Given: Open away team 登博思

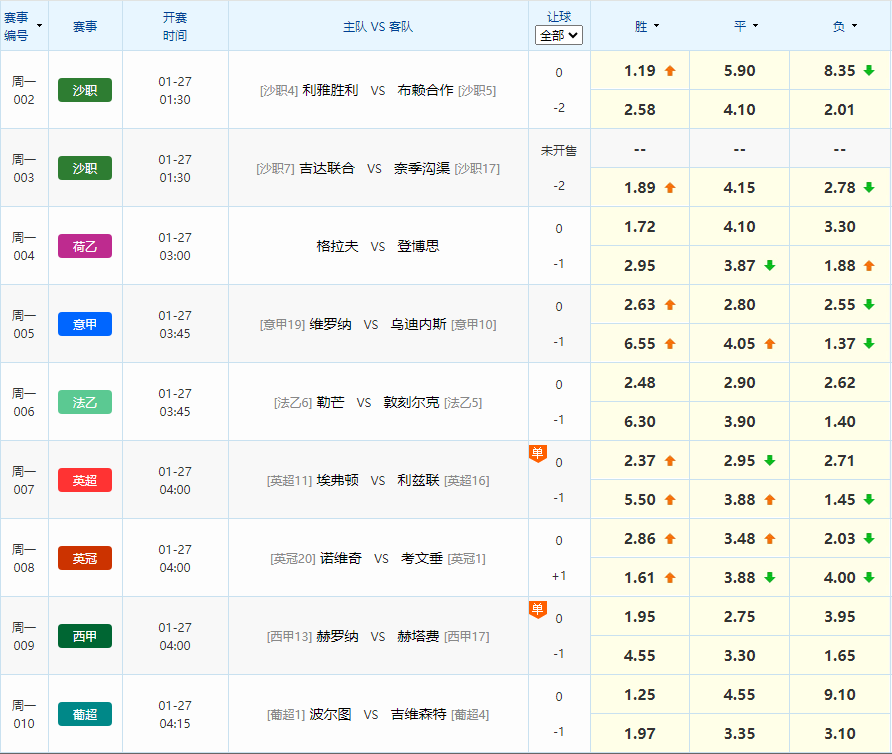Looking at the screenshot, I should [418, 246].
